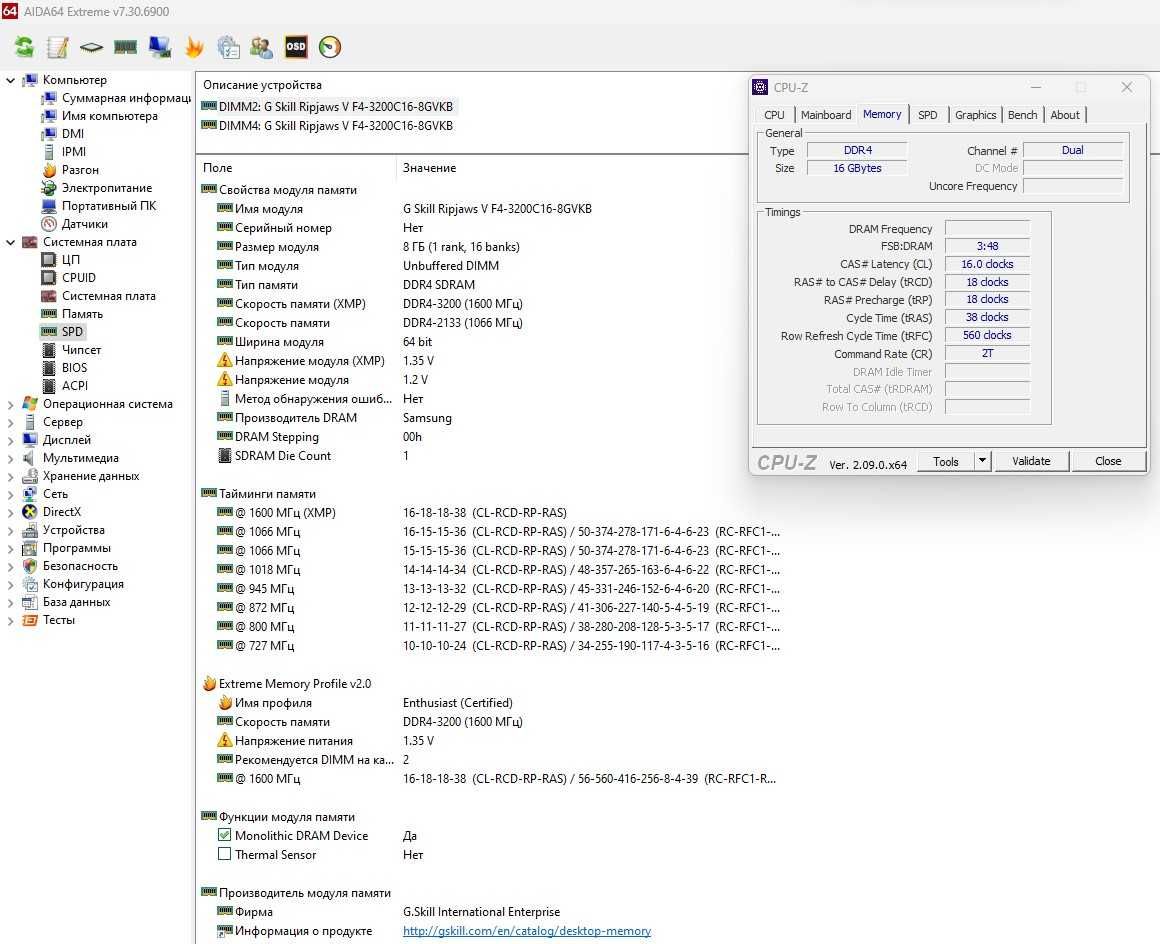Expand the Хранение данных node
The image size is (1160, 944).
pyautogui.click(x=10, y=476)
